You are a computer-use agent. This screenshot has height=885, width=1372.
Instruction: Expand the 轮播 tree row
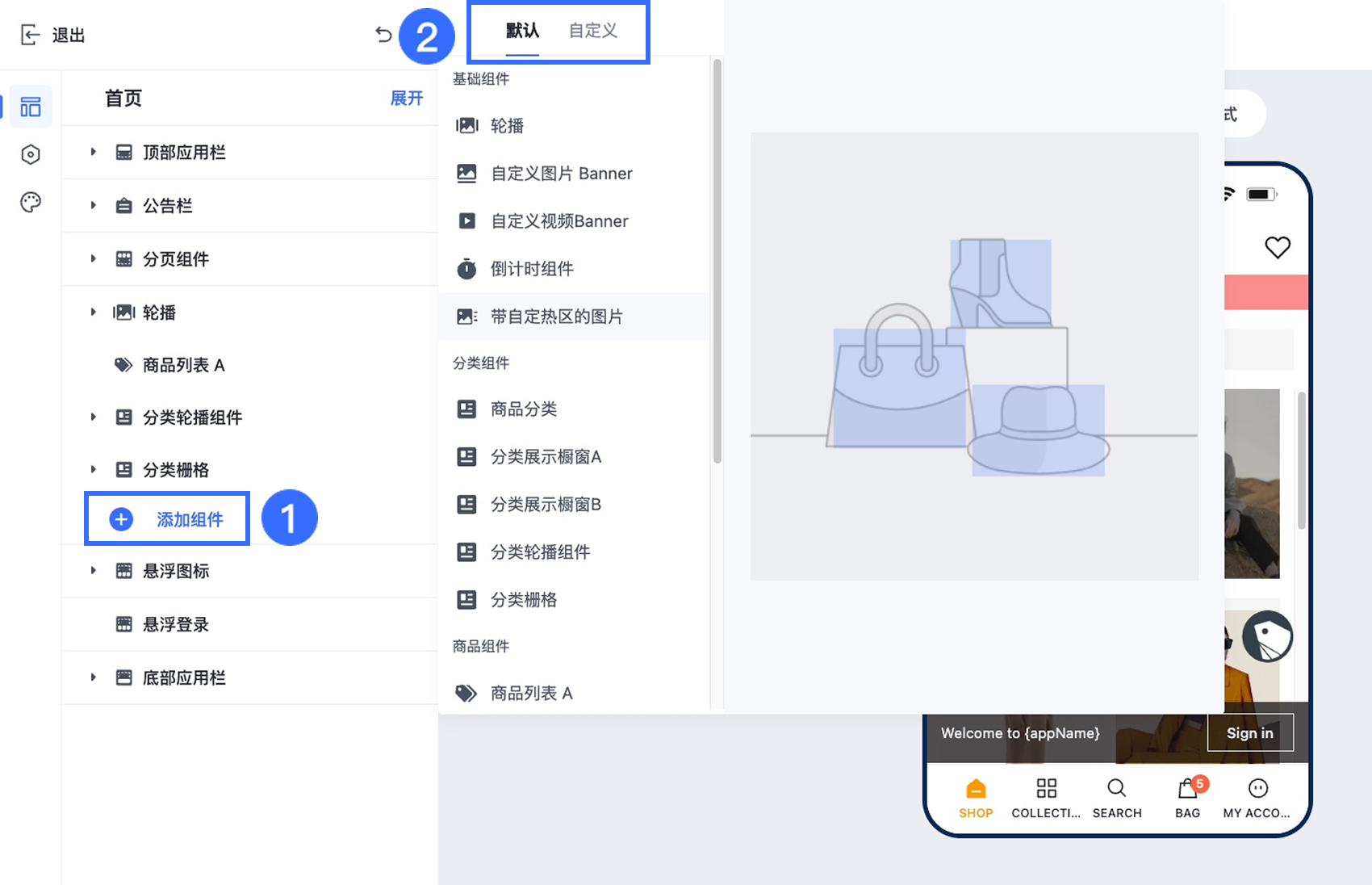(x=93, y=312)
